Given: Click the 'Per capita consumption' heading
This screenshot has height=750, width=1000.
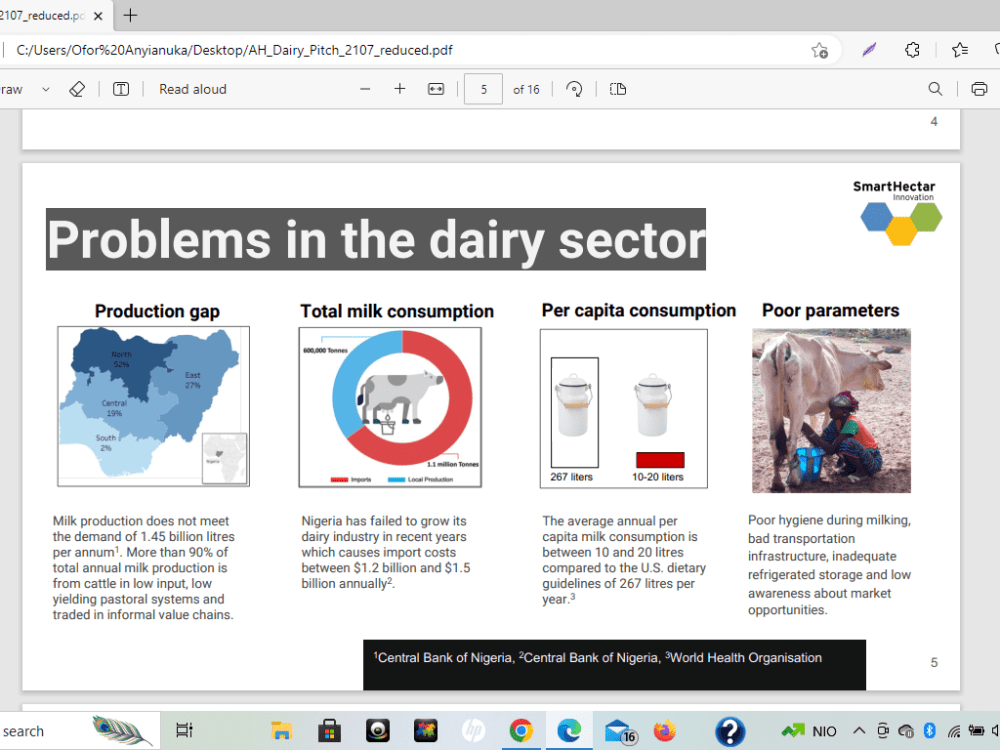Looking at the screenshot, I should click(638, 311).
